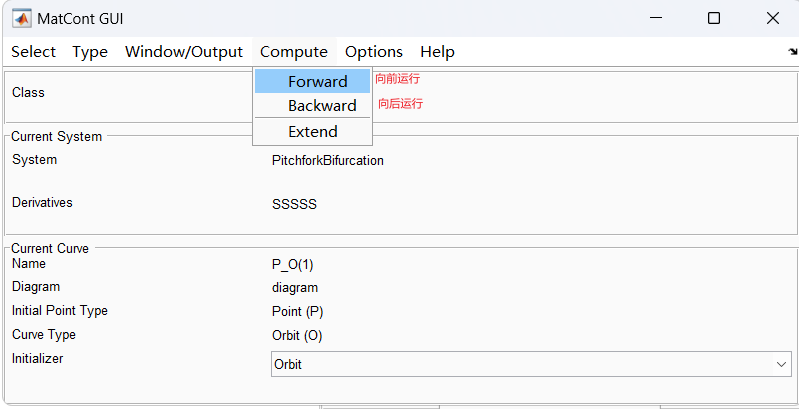This screenshot has width=799, height=409.
Task: Open the Type menu
Action: click(90, 52)
